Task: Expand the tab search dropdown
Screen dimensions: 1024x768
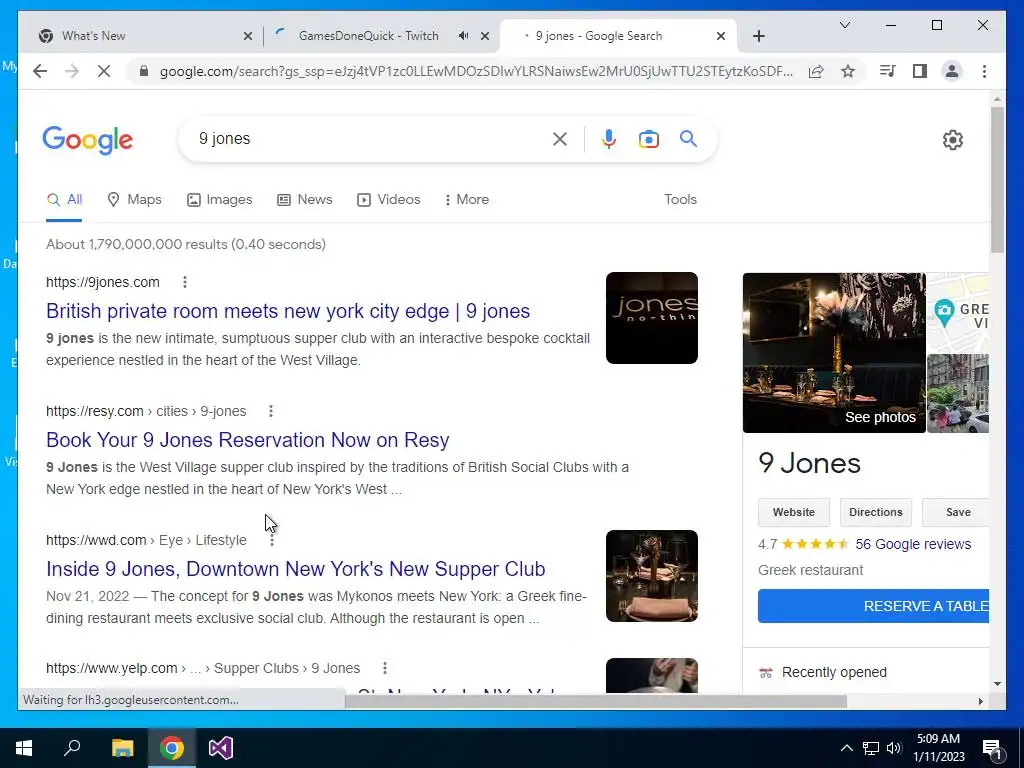Action: pos(844,25)
